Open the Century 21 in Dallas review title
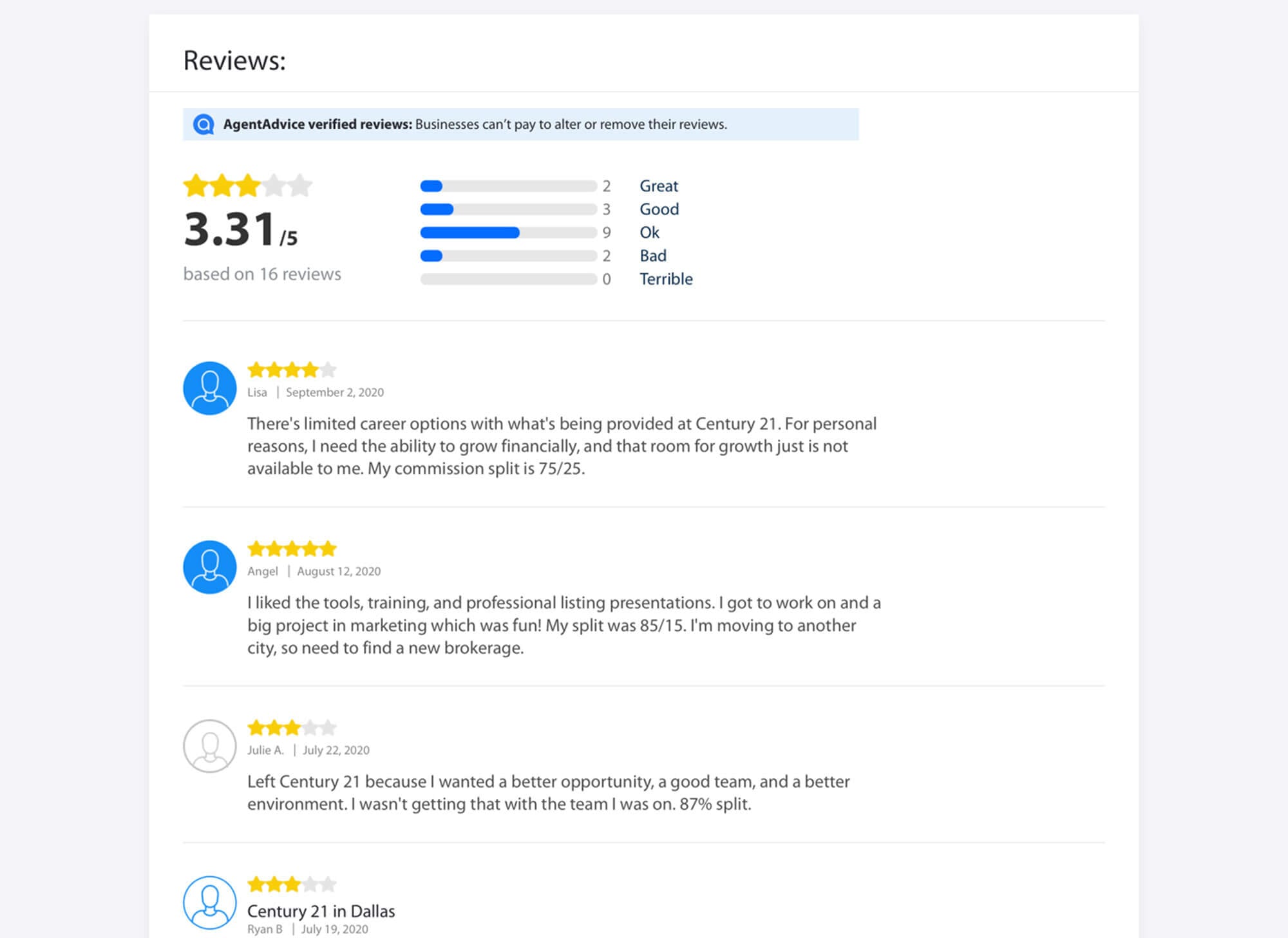 [321, 911]
